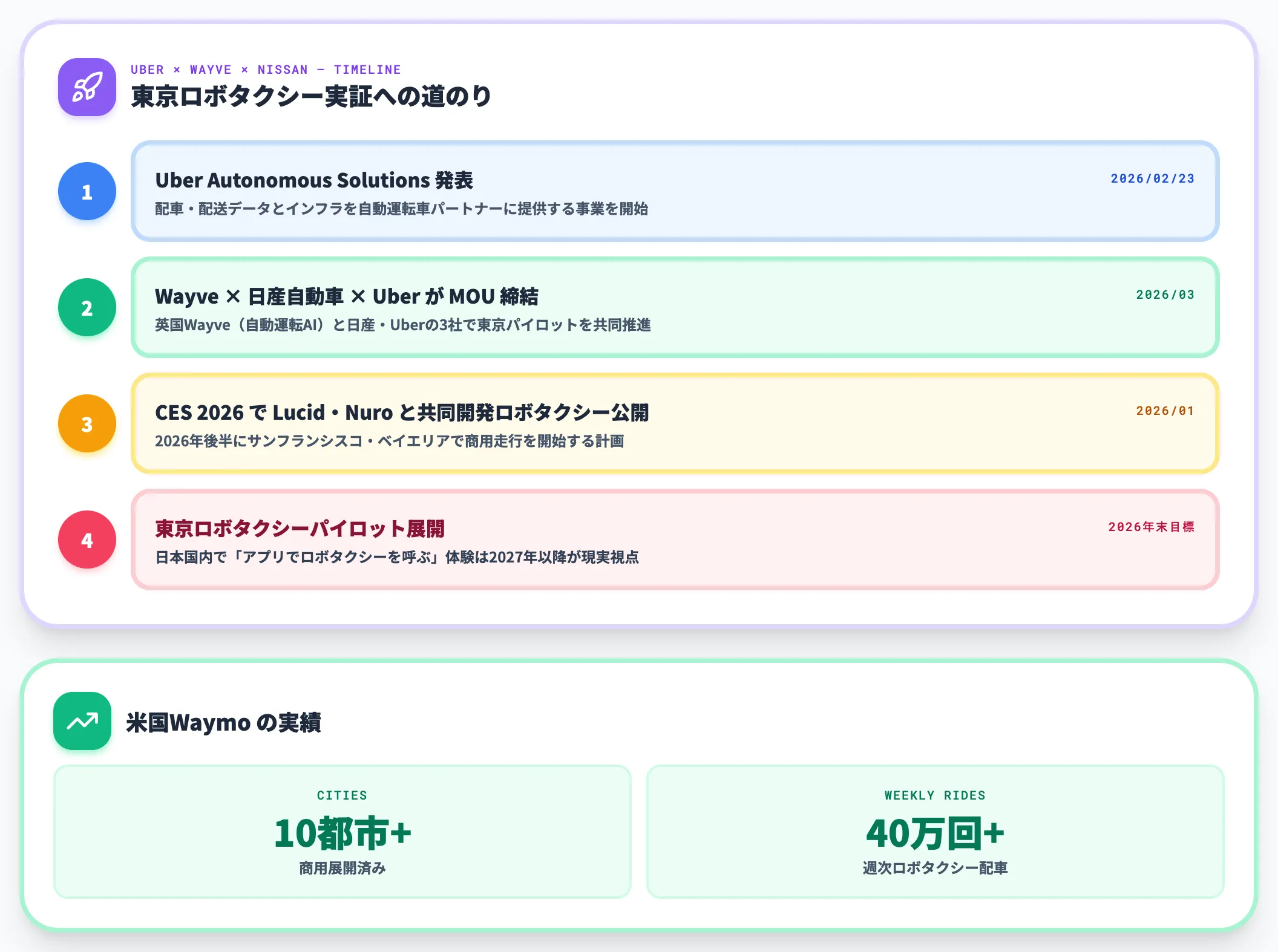1278x952 pixels.
Task: Click the heading 米国Waymo の実績
Action: [223, 722]
